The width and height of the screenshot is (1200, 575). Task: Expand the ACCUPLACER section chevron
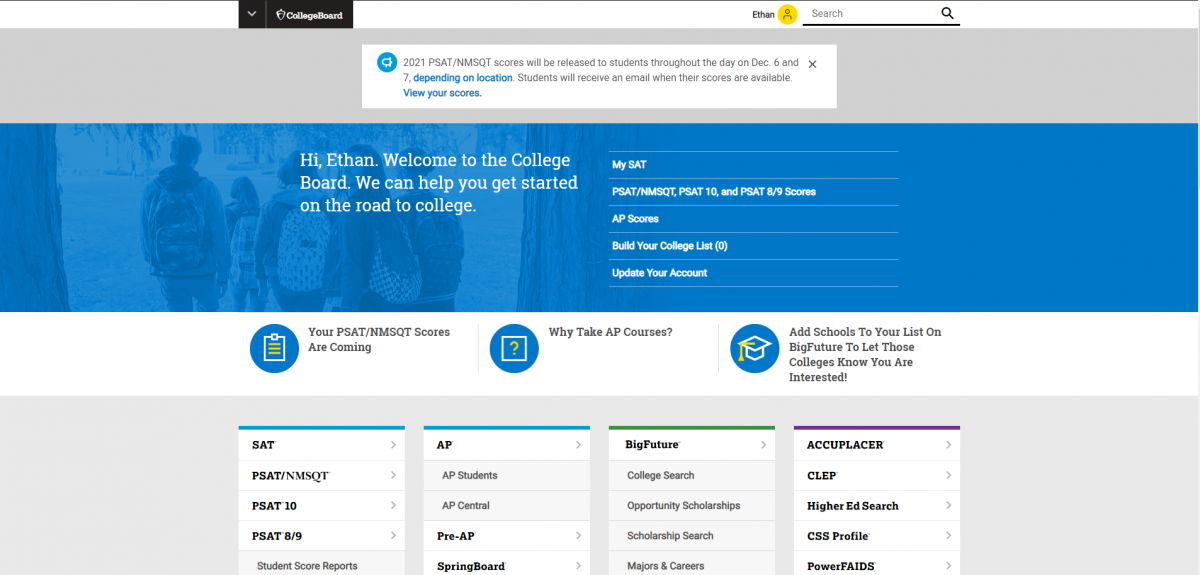point(948,445)
